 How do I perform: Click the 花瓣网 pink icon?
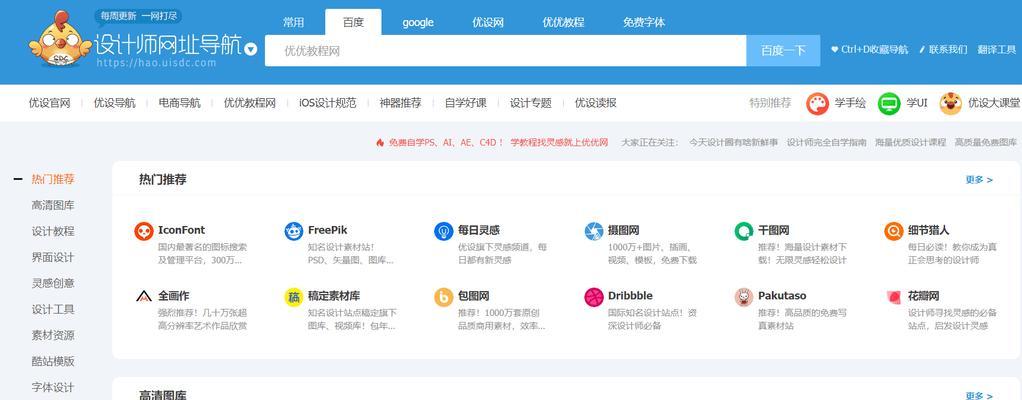tap(894, 296)
